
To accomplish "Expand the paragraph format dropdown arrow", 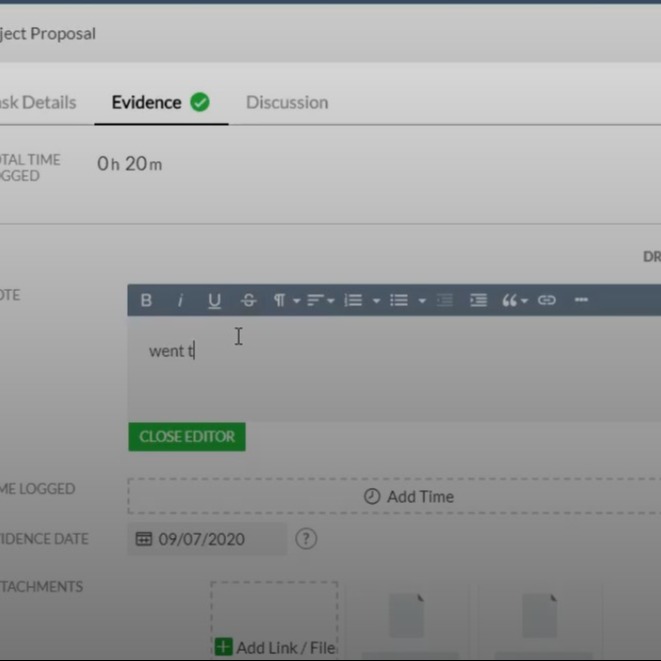I will tap(297, 301).
